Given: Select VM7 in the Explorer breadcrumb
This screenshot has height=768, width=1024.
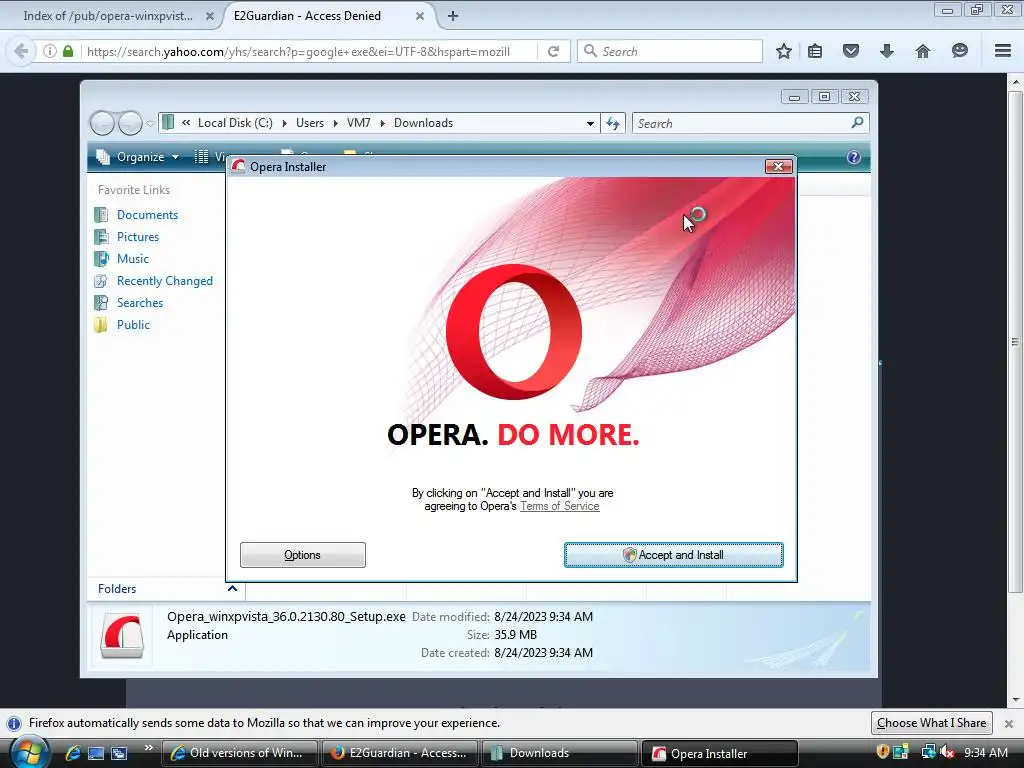Looking at the screenshot, I should pyautogui.click(x=359, y=123).
